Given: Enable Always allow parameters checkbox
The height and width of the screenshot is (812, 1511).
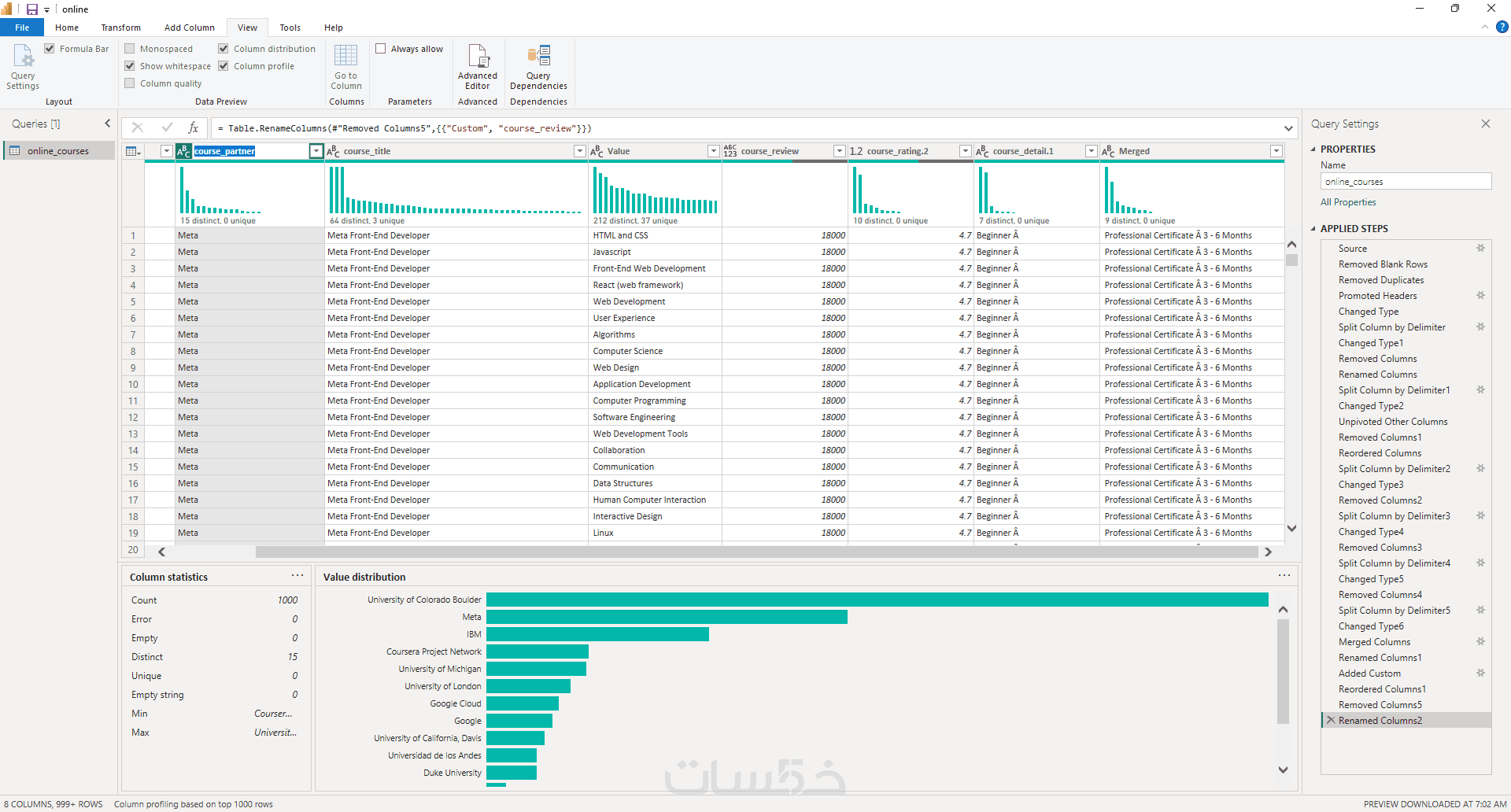Looking at the screenshot, I should [381, 49].
